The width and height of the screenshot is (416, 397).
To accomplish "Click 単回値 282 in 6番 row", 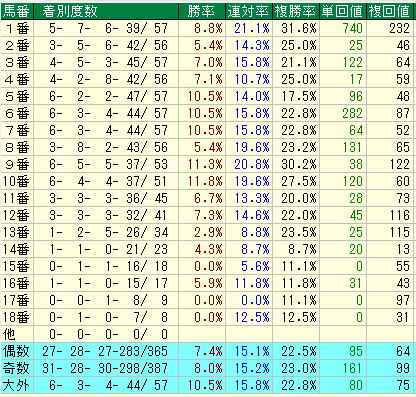I will pos(353,114).
